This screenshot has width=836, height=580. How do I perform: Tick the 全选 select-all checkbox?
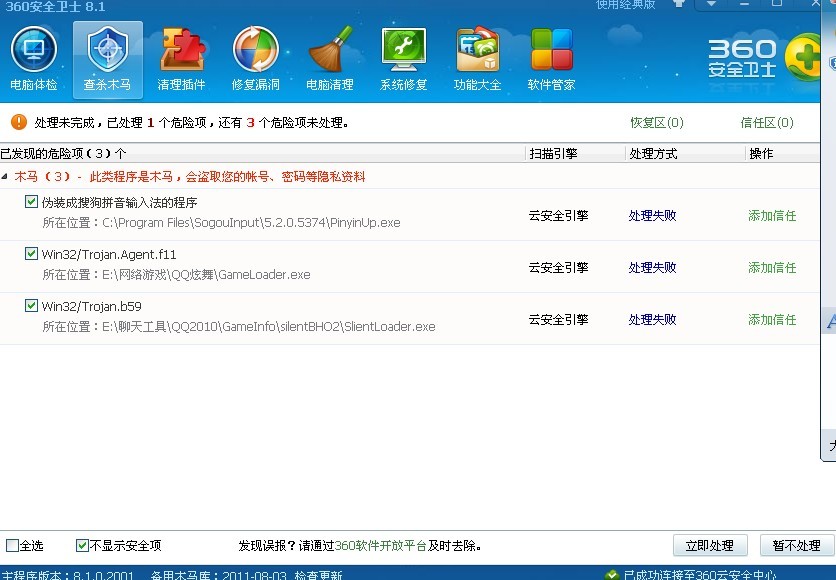click(12, 545)
